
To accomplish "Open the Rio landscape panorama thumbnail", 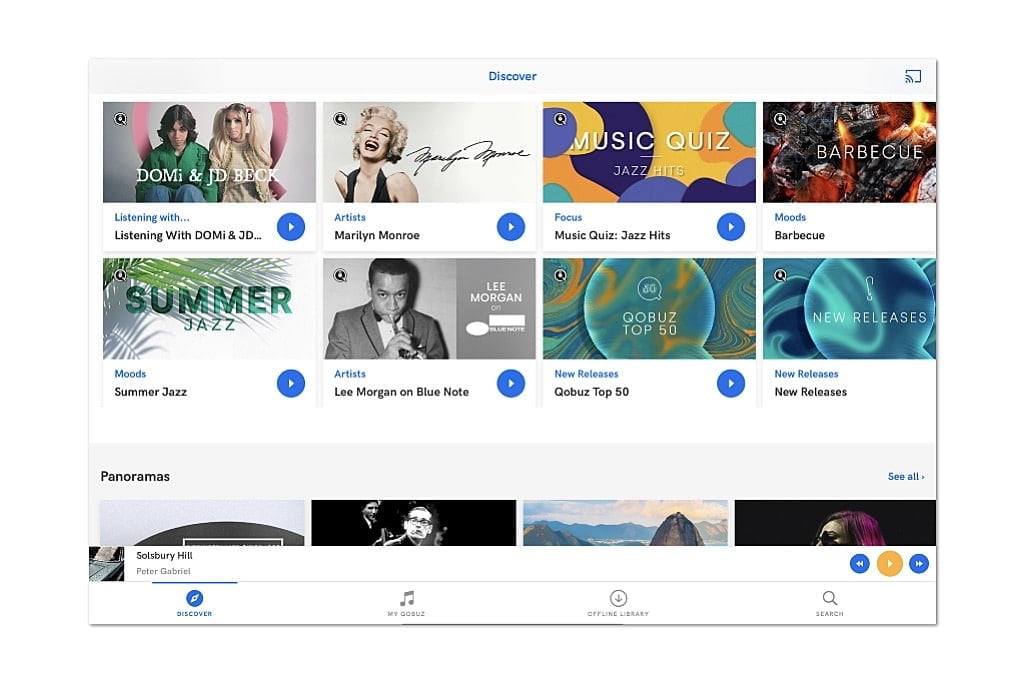I will tap(626, 523).
